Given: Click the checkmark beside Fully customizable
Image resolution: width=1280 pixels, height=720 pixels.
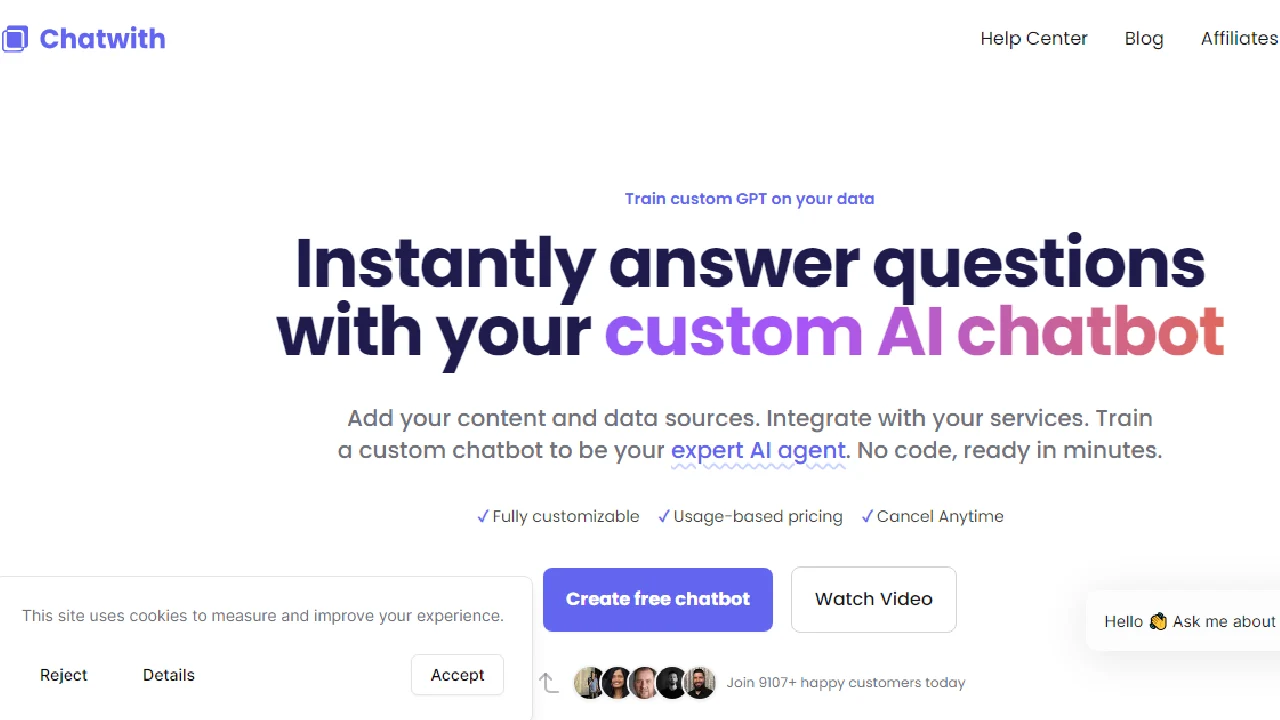Looking at the screenshot, I should click(483, 516).
